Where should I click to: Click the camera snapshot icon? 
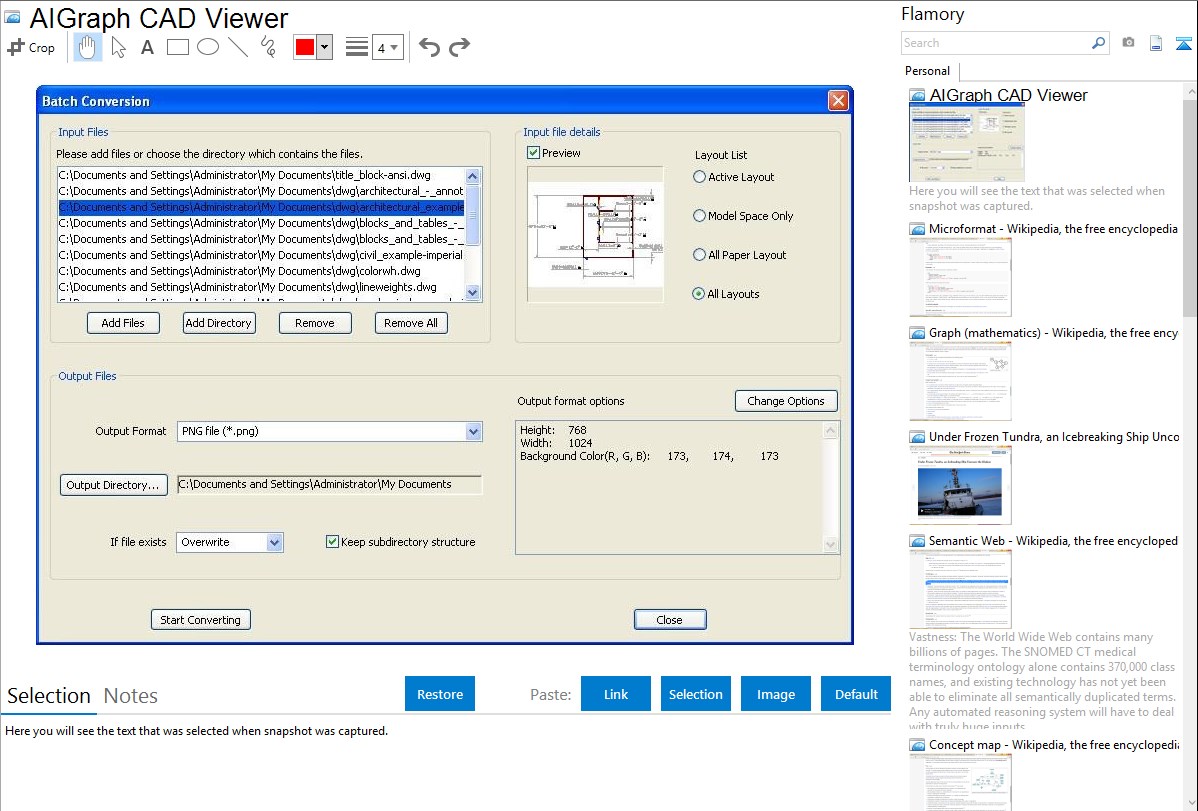pos(1128,43)
